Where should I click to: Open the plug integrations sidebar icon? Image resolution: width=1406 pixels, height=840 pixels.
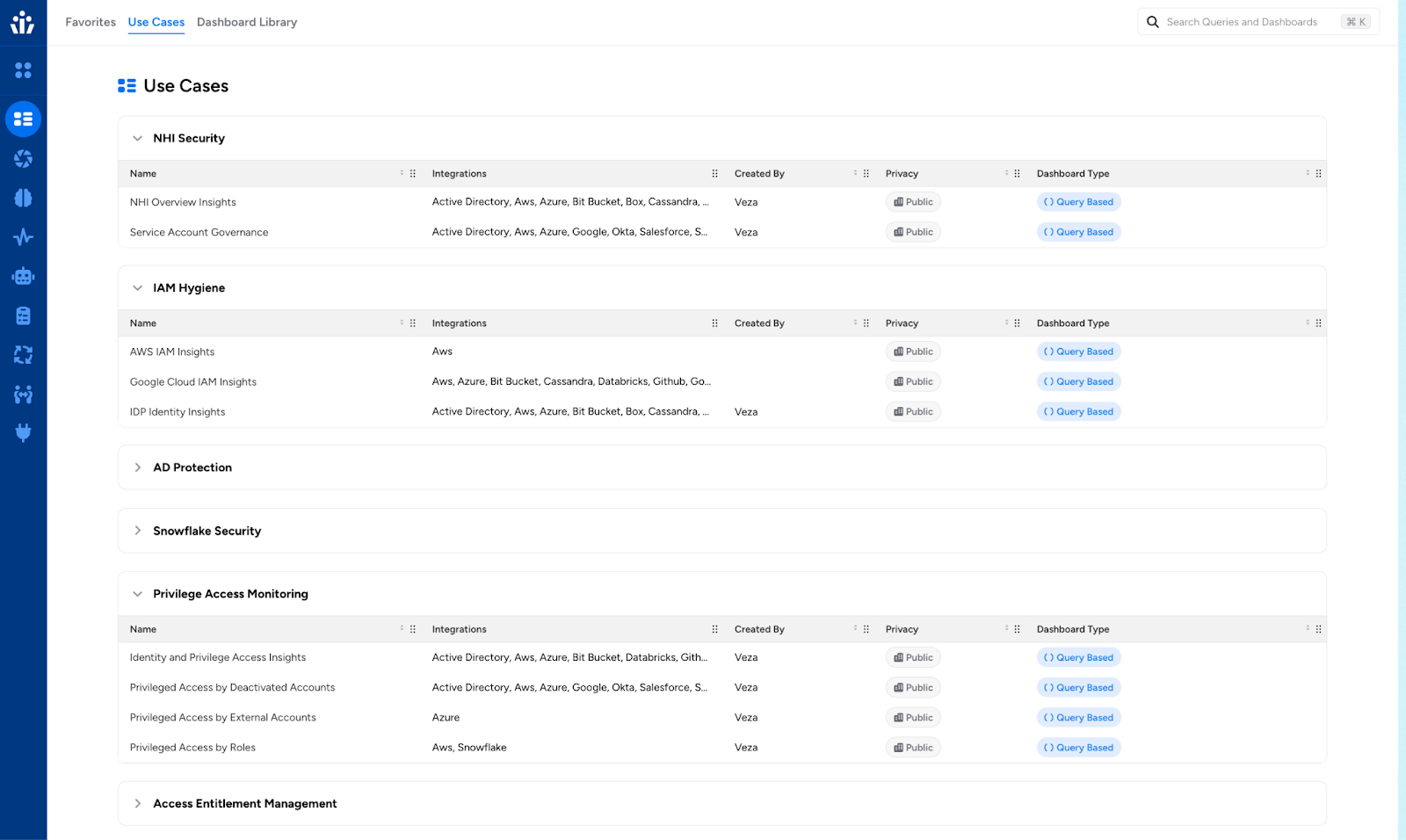tap(23, 432)
